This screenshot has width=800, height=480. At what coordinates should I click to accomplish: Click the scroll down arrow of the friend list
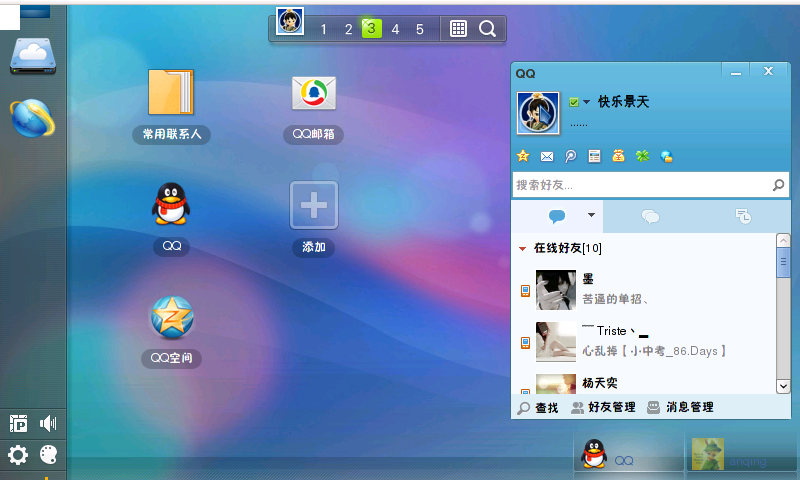(783, 386)
